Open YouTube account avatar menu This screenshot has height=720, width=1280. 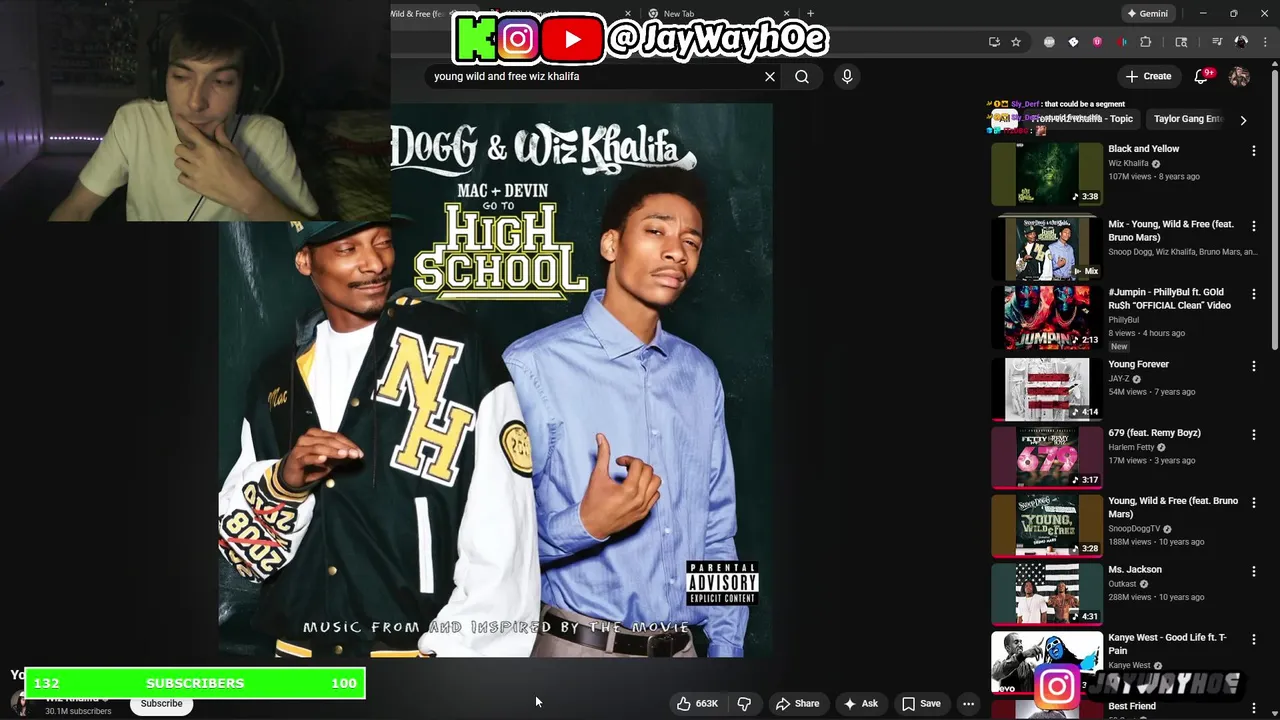tap(1239, 76)
